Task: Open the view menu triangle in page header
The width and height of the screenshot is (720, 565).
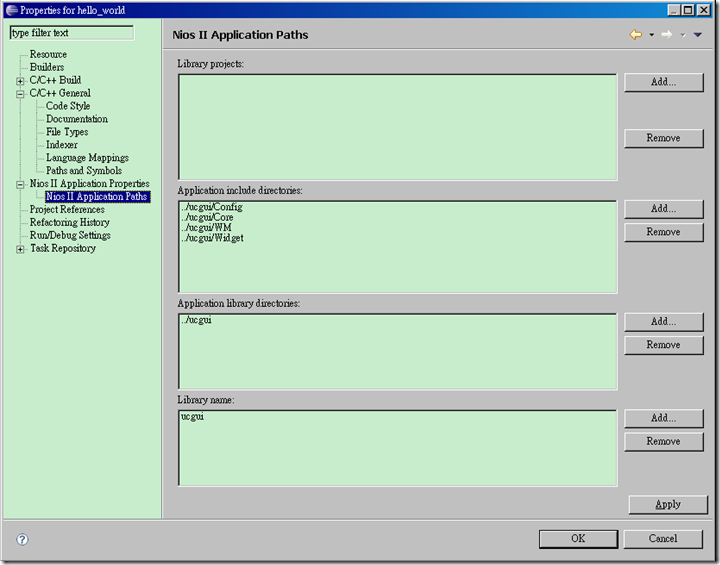Action: 698,35
